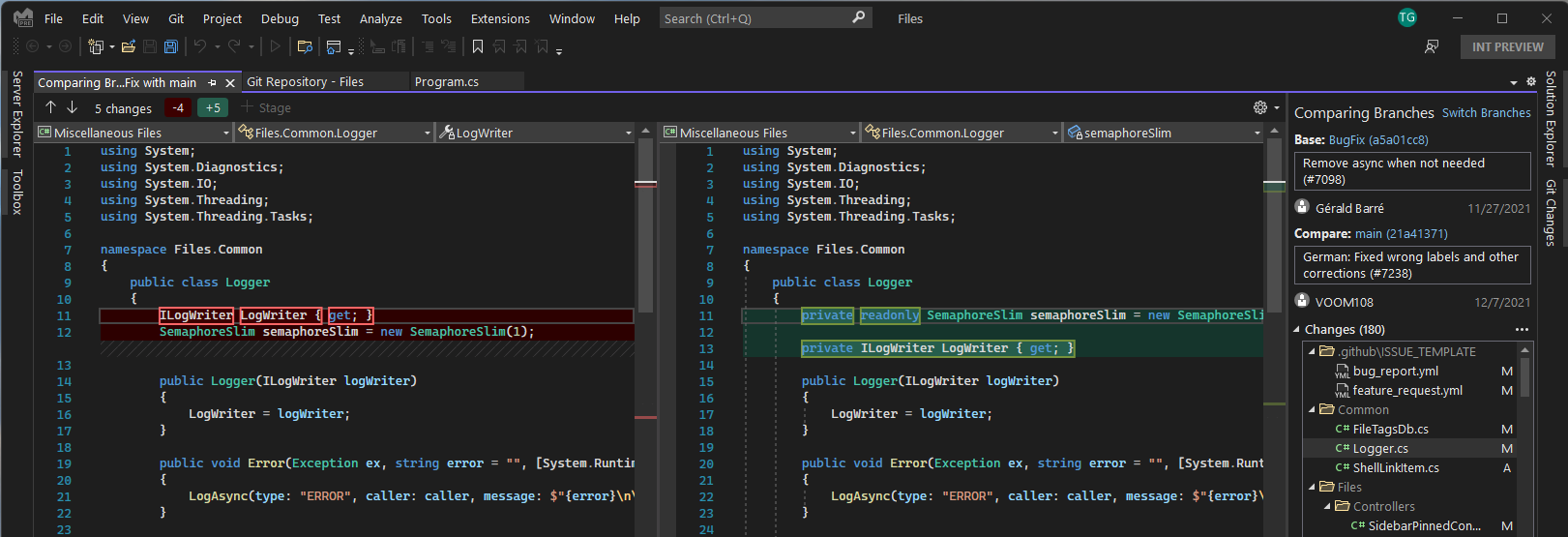Click the Open File folder icon
Image resolution: width=1568 pixels, height=537 pixels.
(x=128, y=46)
